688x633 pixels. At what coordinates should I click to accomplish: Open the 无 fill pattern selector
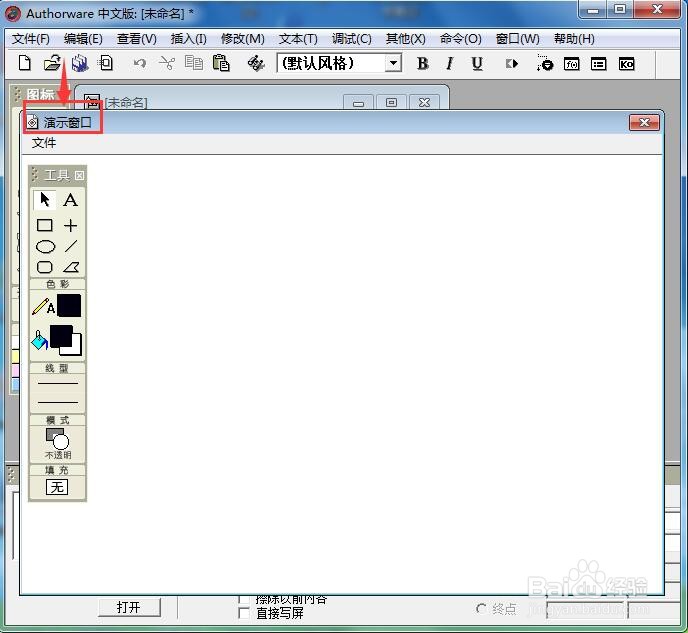[57, 487]
